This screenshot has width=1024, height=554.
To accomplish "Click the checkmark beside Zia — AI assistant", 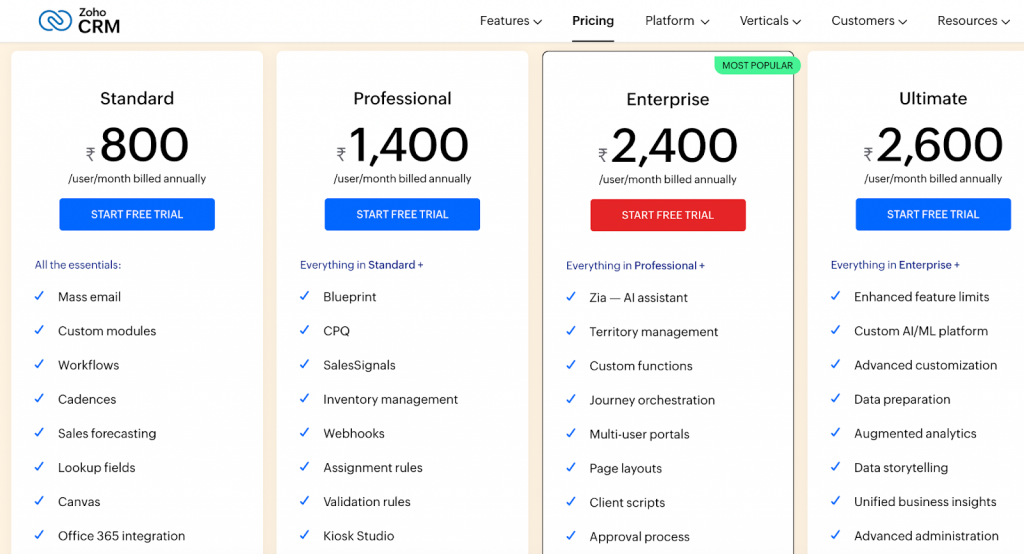I will 571,297.
